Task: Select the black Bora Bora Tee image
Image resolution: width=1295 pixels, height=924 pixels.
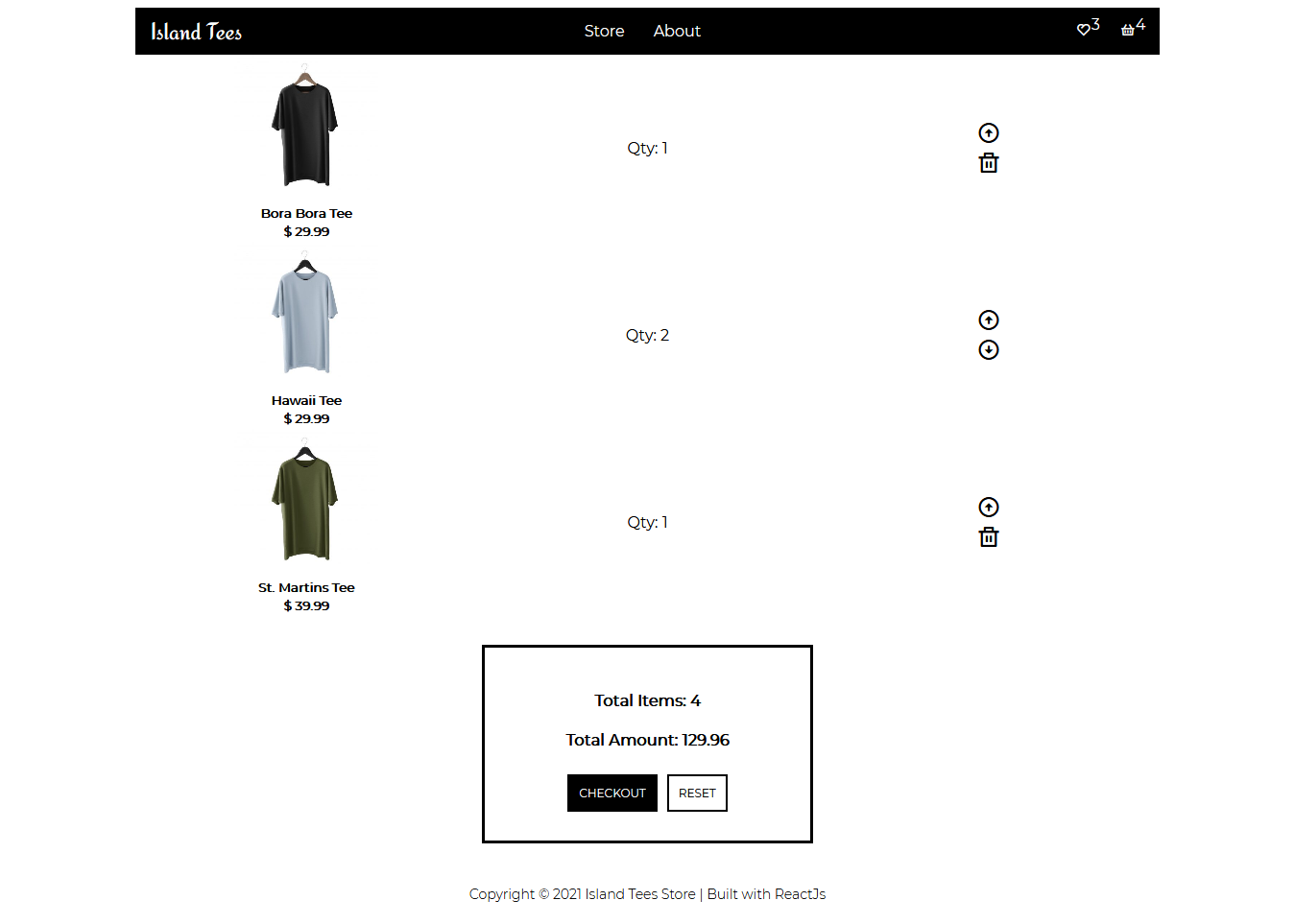Action: pos(305,126)
